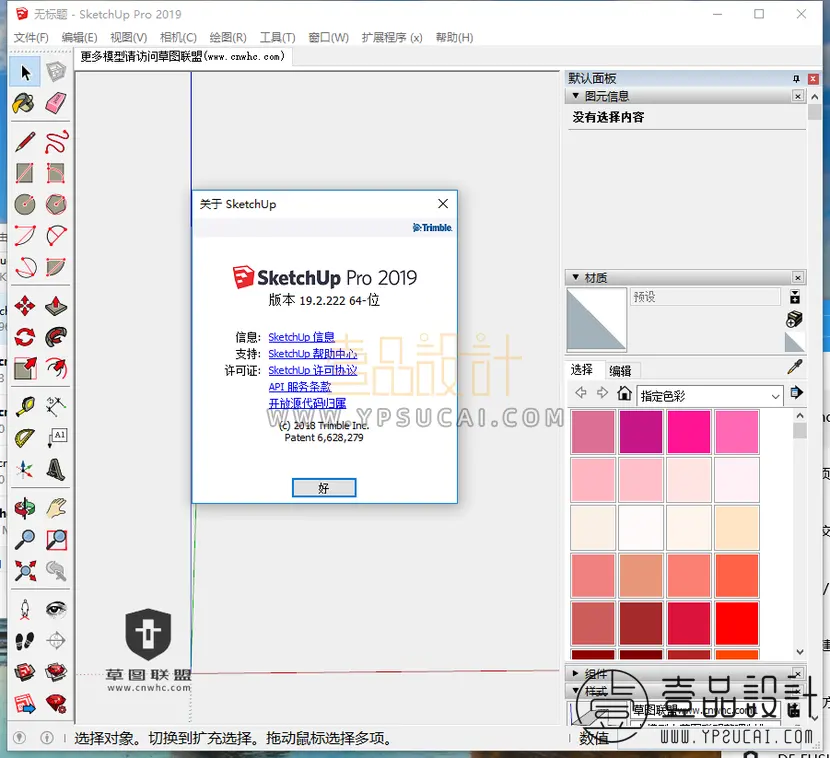Viewport: 830px width, 758px height.
Task: Select the scene tab 更多模型请访问草图联盟
Action: 183,56
